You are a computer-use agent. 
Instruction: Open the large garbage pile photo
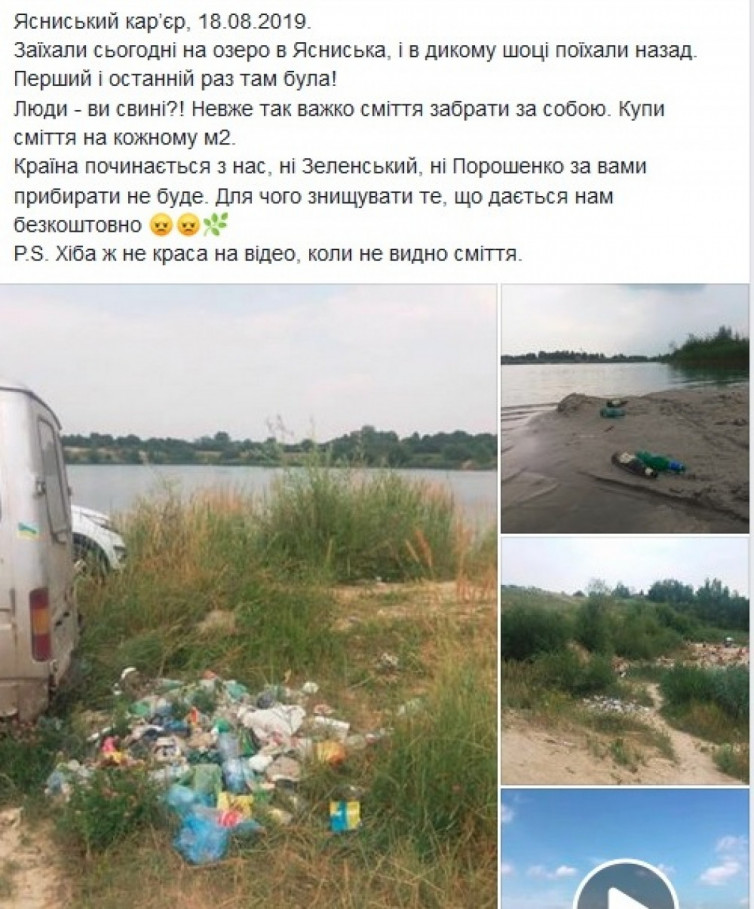248,596
